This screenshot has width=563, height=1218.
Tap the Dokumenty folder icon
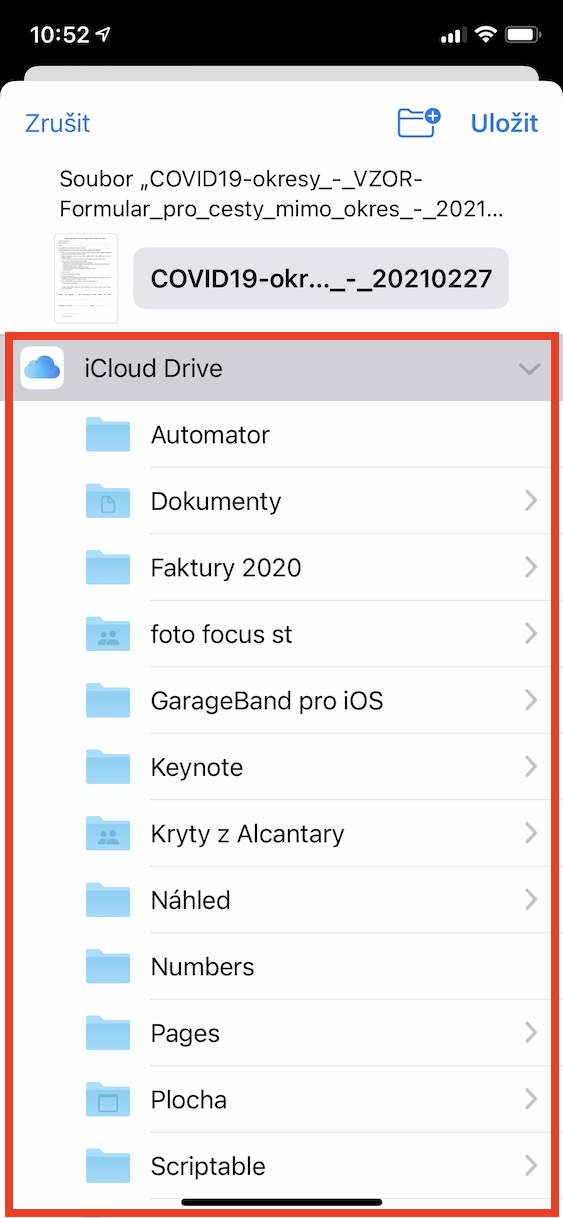[x=108, y=501]
